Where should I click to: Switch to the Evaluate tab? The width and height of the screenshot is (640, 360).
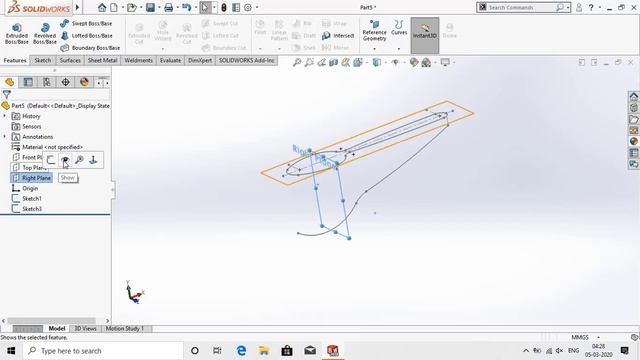(170, 60)
